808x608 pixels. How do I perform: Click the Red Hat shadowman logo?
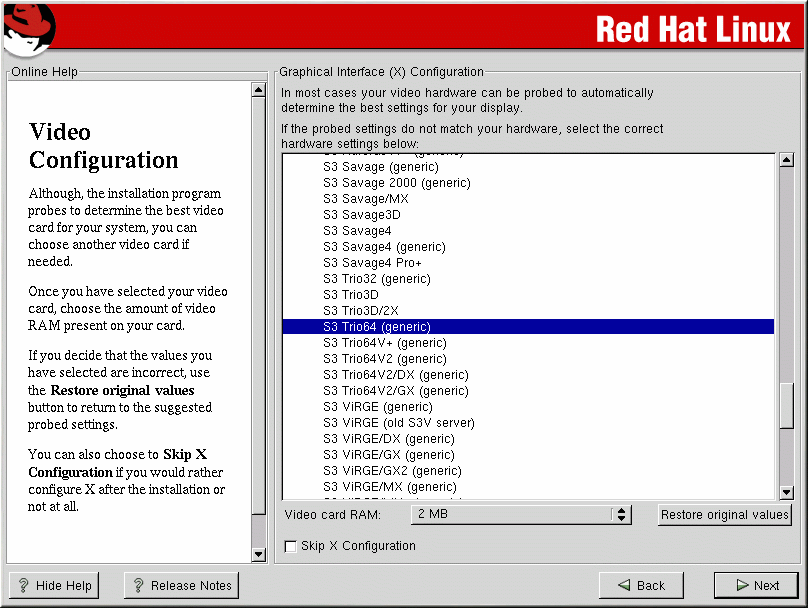28,29
